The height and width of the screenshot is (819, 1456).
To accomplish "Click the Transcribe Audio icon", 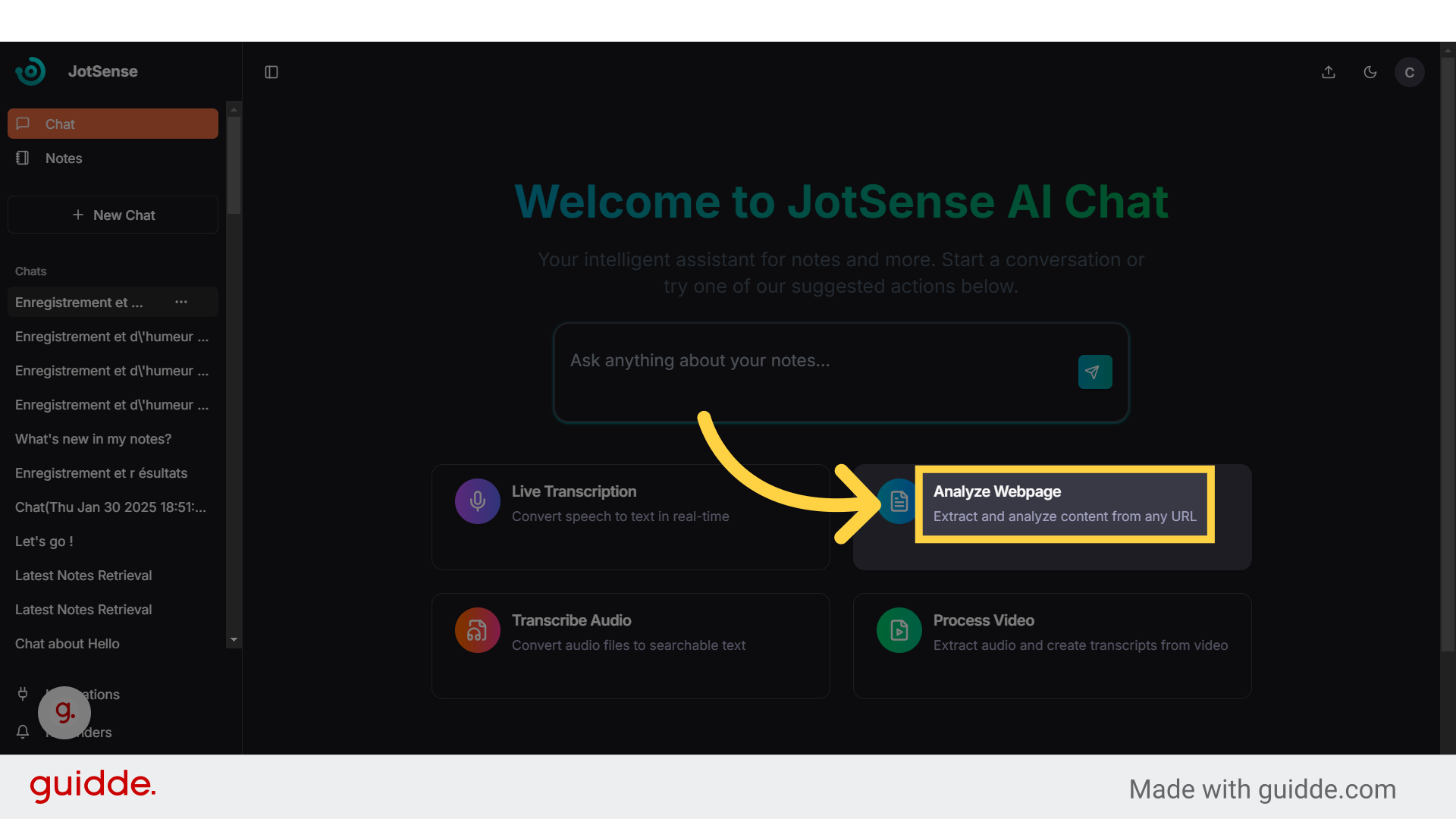I will pos(477,631).
